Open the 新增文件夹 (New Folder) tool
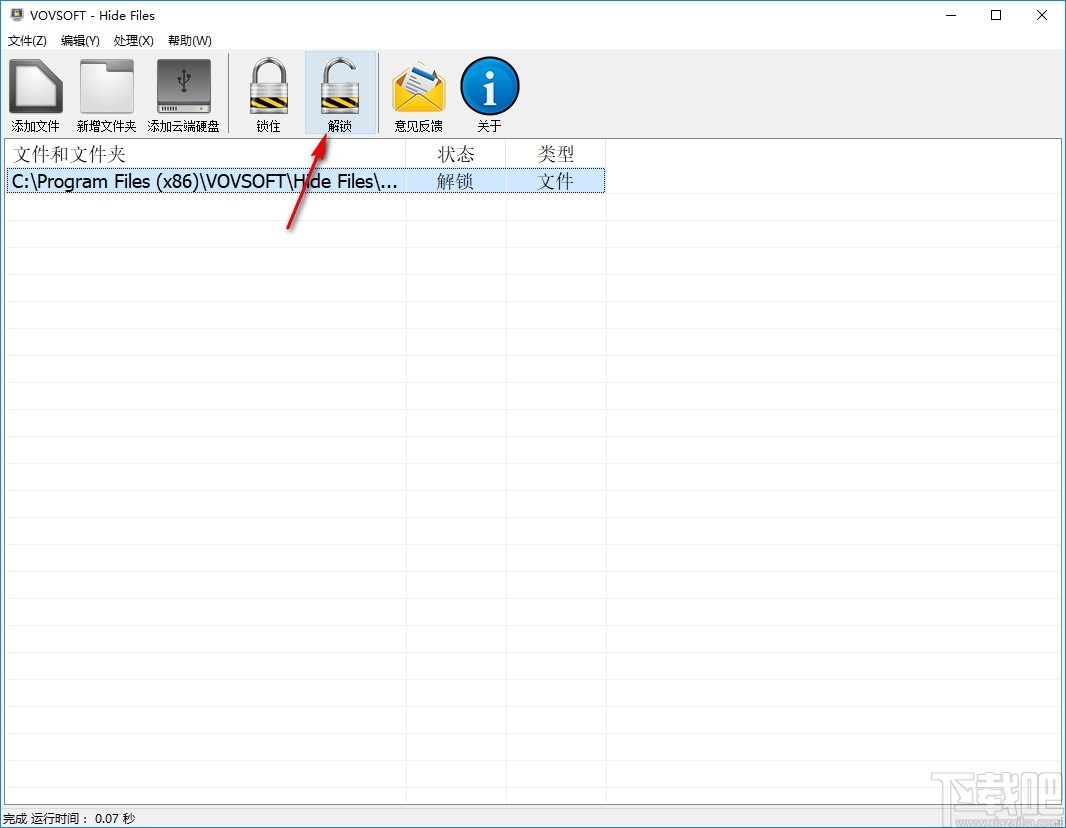This screenshot has height=828, width=1066. pyautogui.click(x=106, y=94)
